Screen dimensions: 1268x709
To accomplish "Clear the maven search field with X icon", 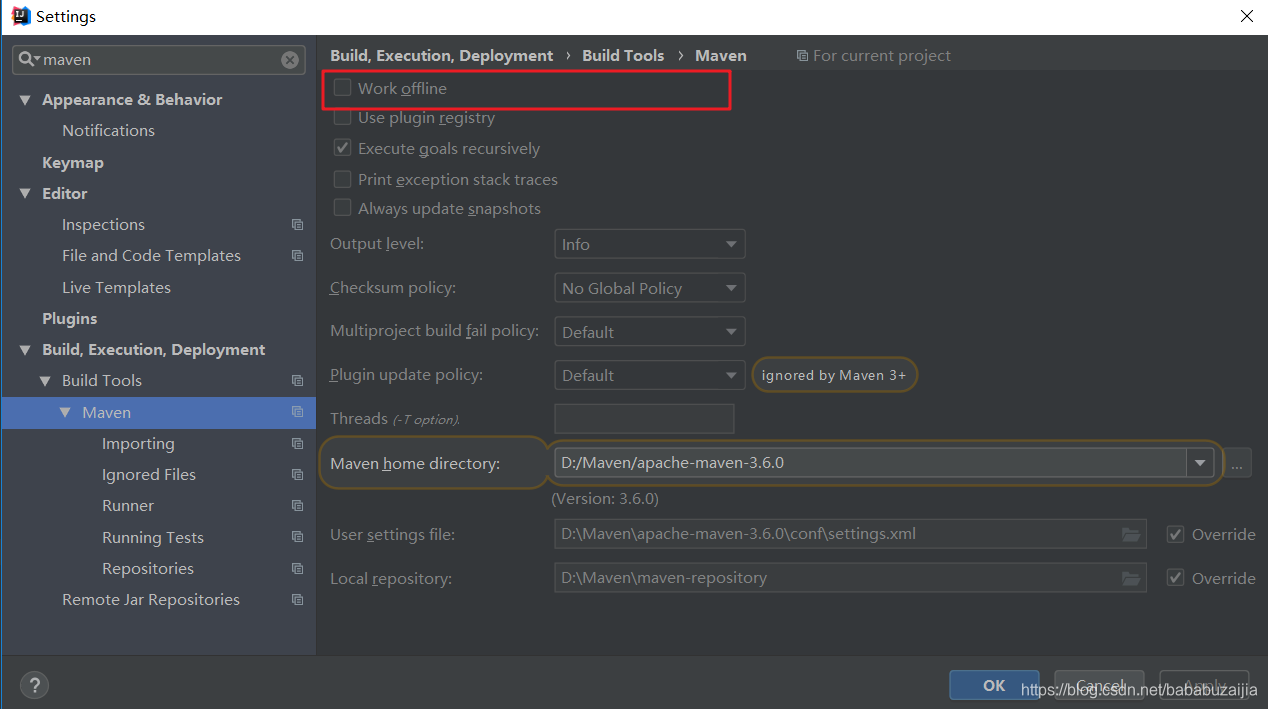I will coord(290,60).
